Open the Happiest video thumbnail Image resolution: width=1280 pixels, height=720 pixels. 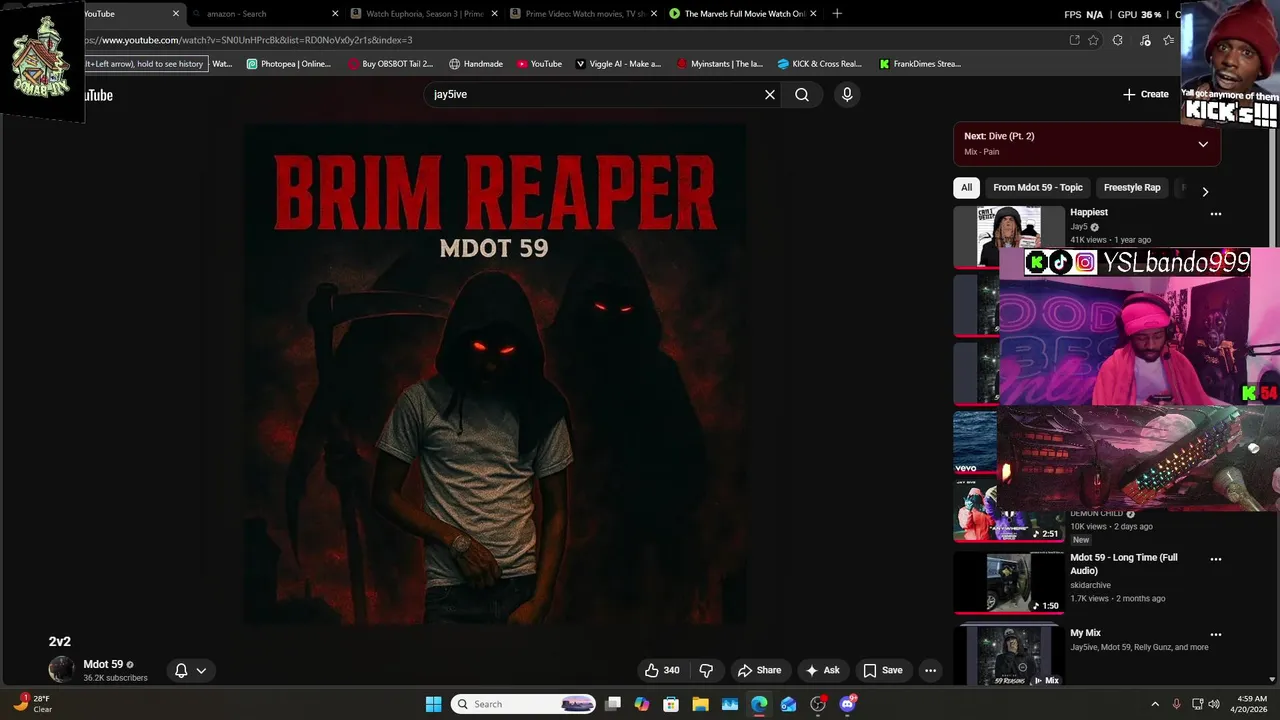[1009, 237]
